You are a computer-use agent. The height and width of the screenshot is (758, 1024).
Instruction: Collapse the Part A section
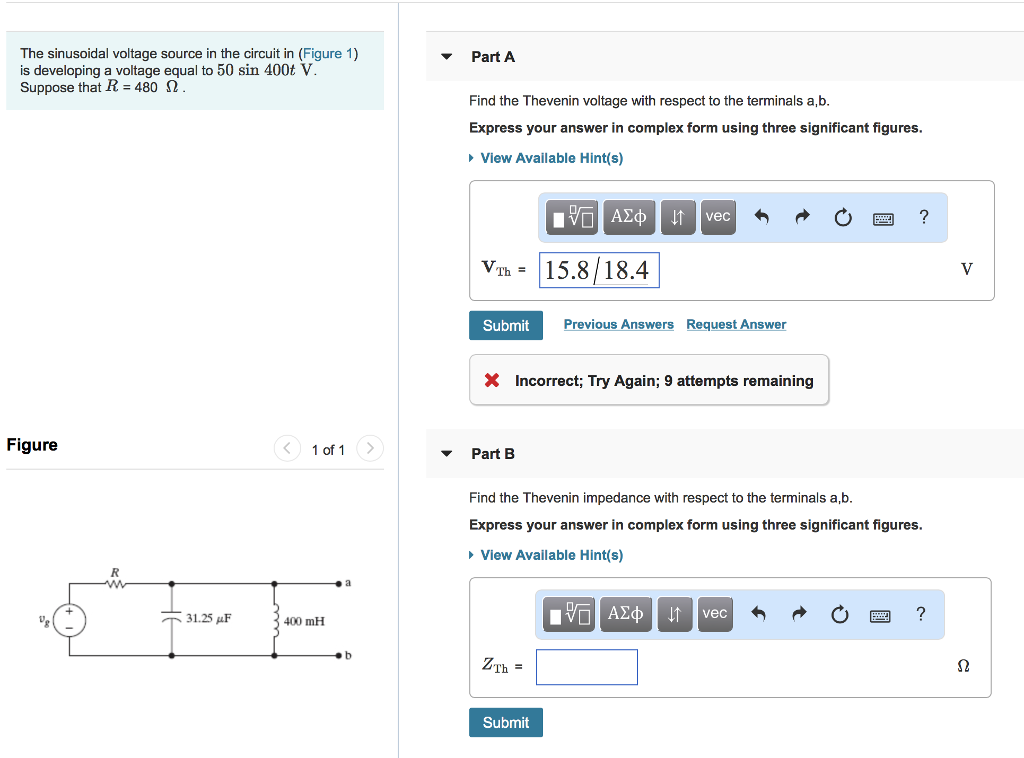[x=446, y=57]
